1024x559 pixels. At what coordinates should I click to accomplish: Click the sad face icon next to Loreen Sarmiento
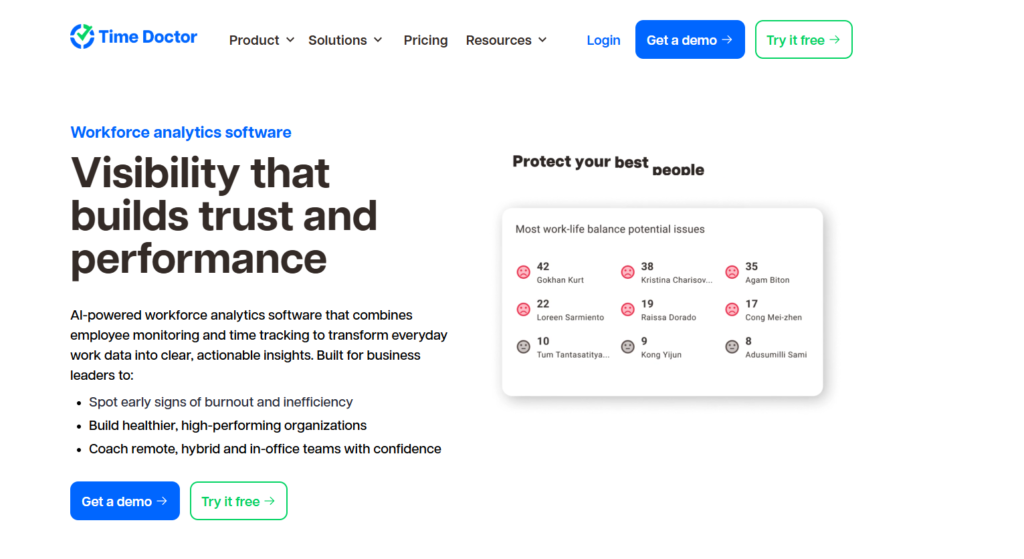tap(523, 310)
